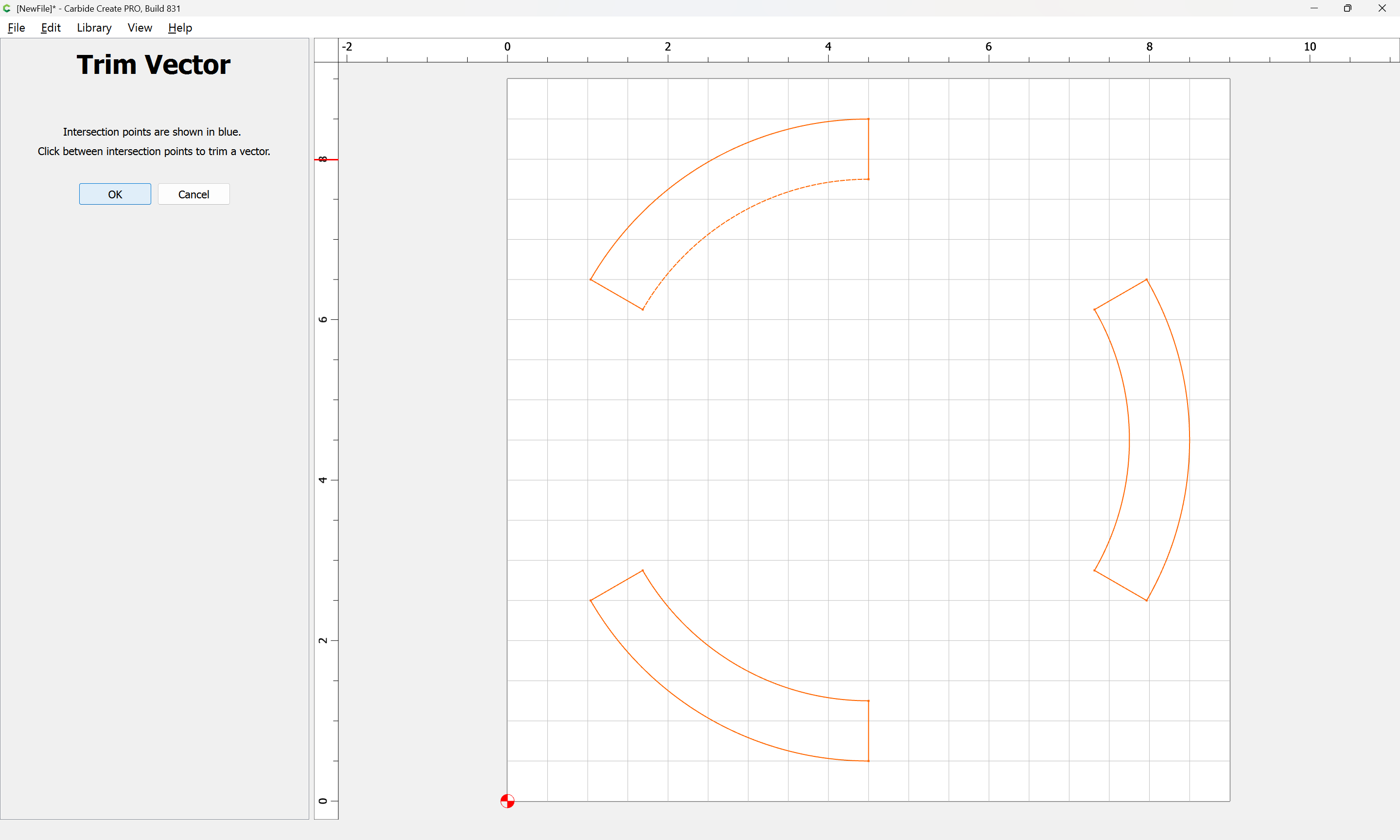
Task: Open the Edit menu
Action: [51, 28]
